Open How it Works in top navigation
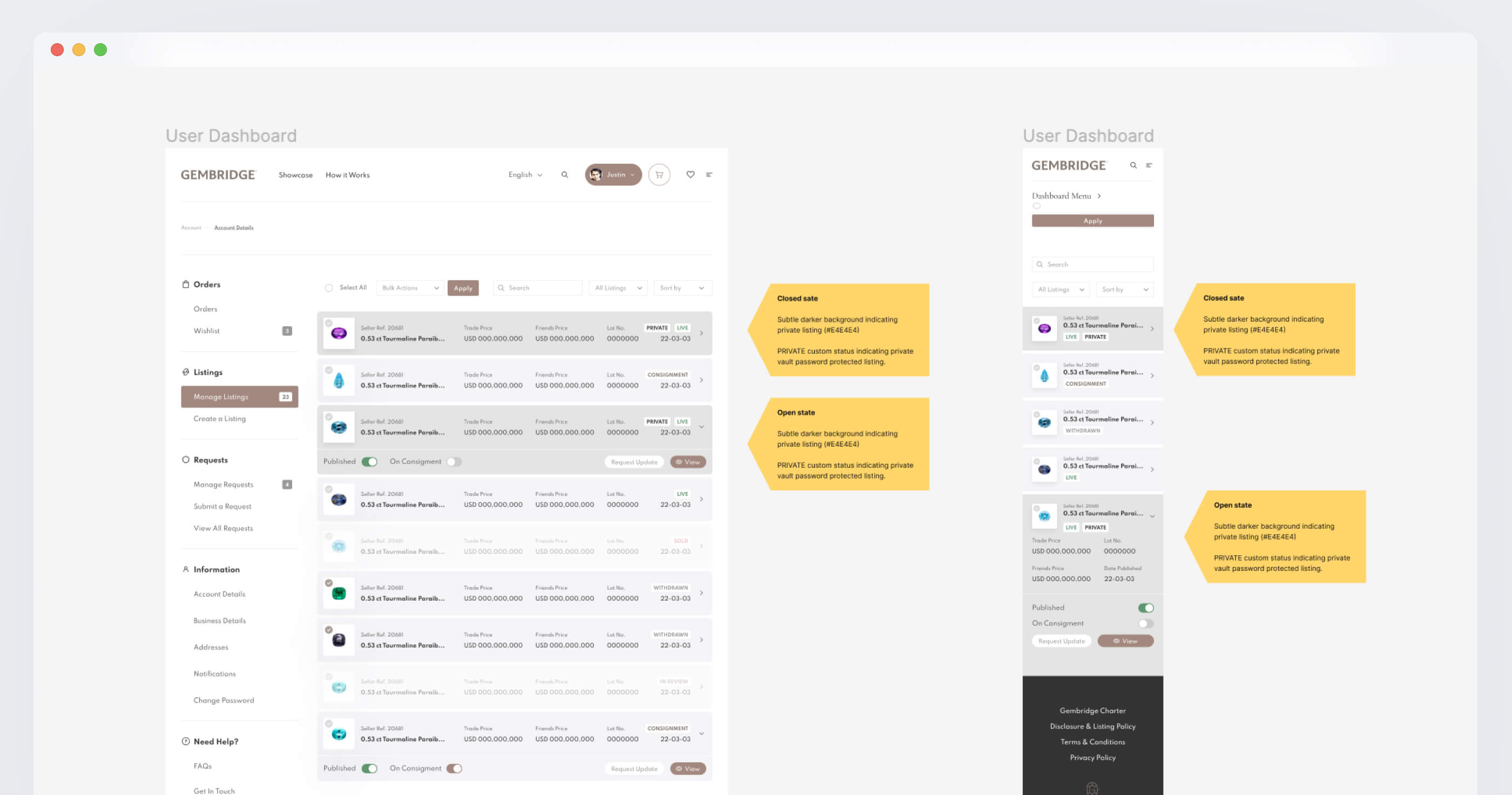This screenshot has width=1512, height=795. 347,175
